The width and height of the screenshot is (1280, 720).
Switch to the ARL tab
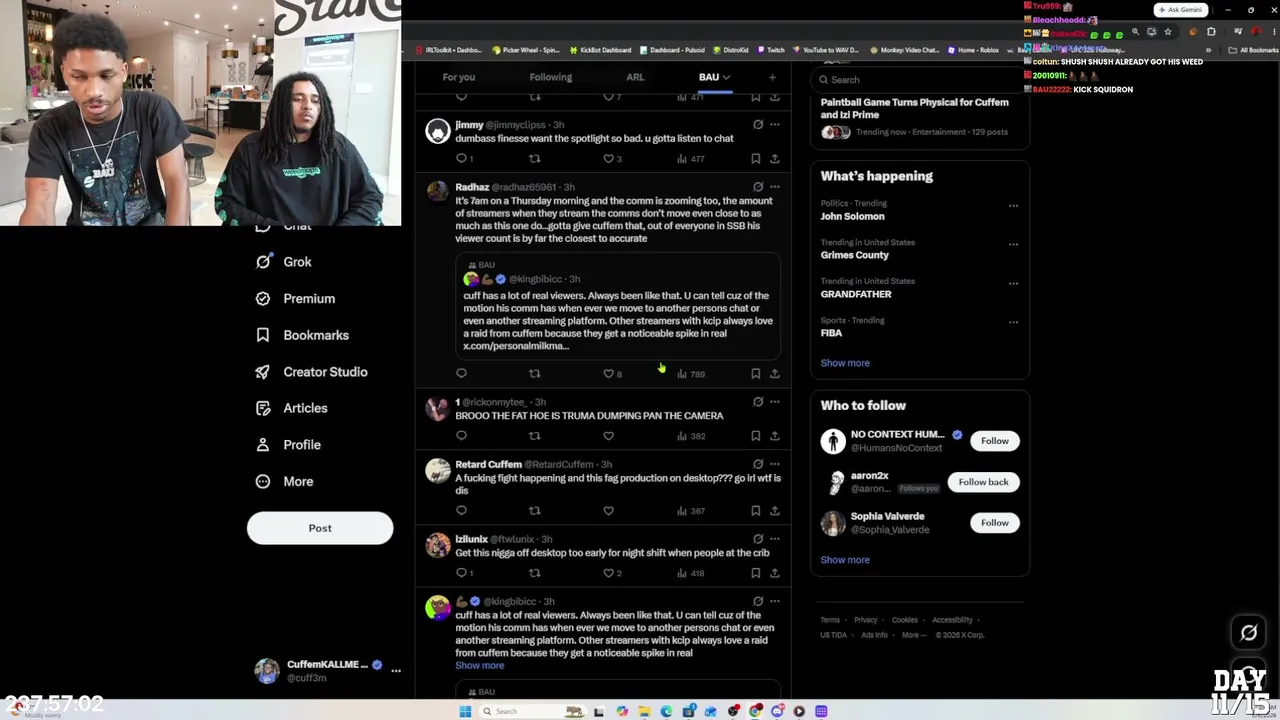point(635,77)
